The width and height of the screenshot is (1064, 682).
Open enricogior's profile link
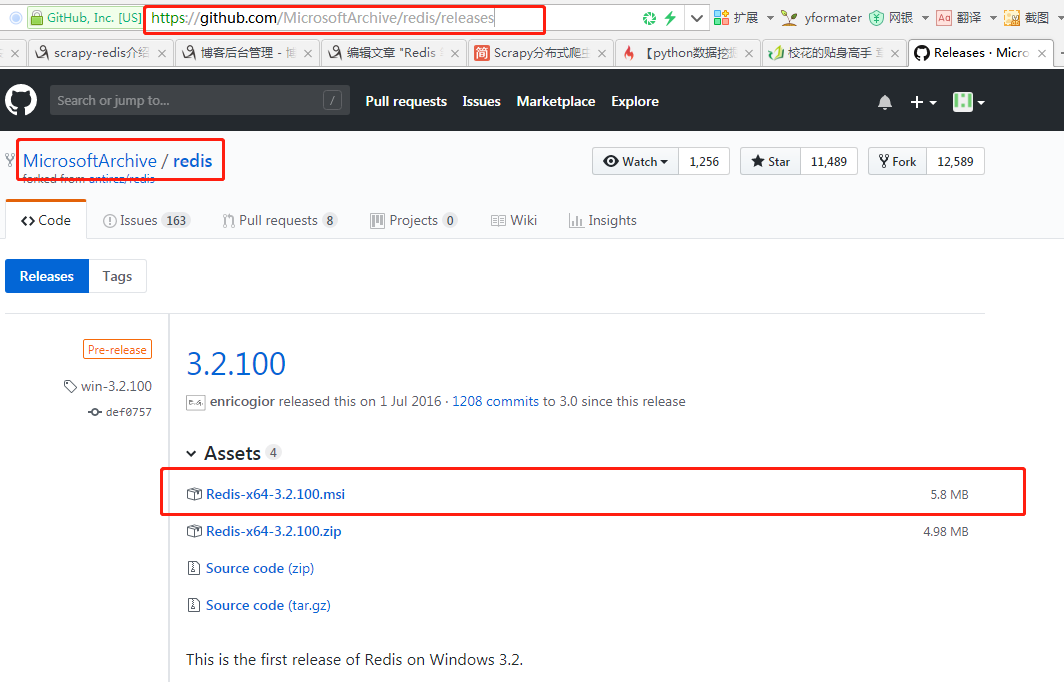coord(242,402)
